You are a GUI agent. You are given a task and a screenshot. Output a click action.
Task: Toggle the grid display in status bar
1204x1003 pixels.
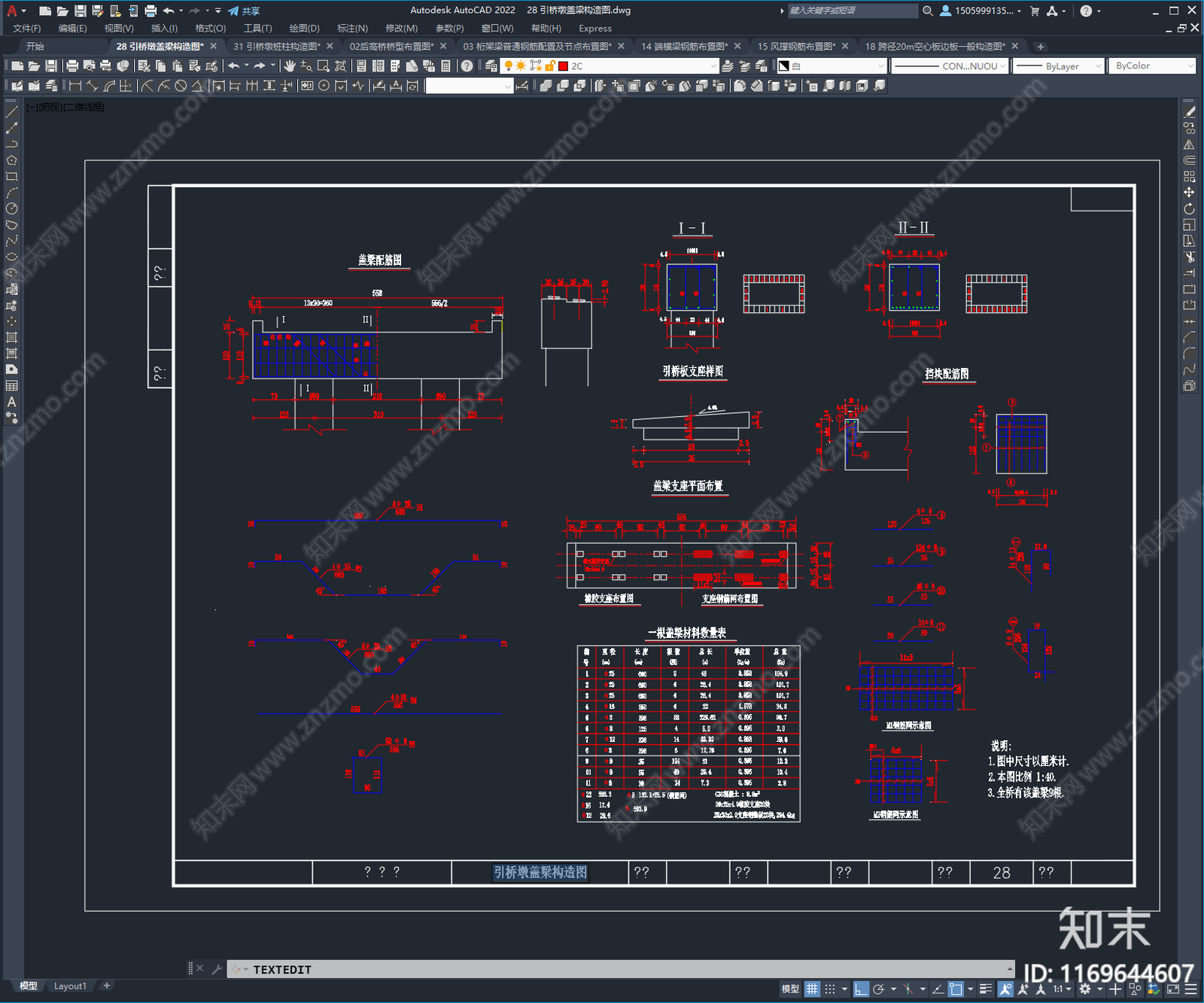click(x=812, y=989)
